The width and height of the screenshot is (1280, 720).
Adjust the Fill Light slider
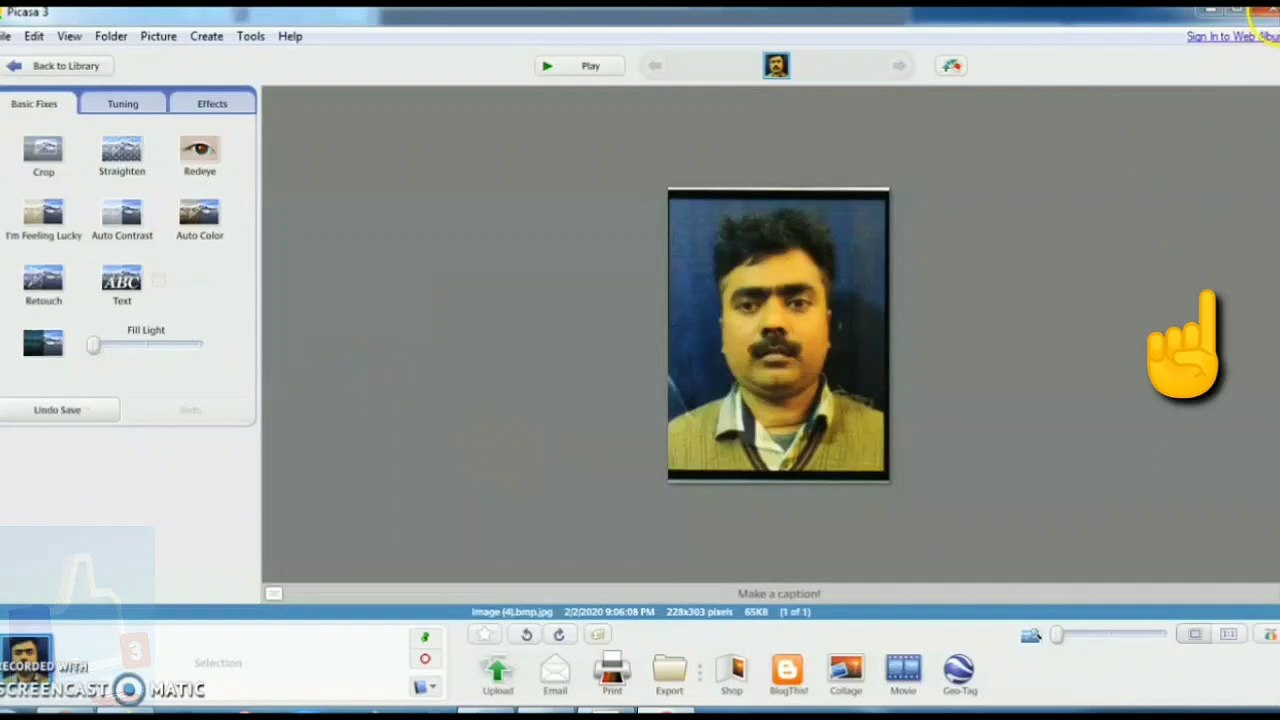click(146, 345)
